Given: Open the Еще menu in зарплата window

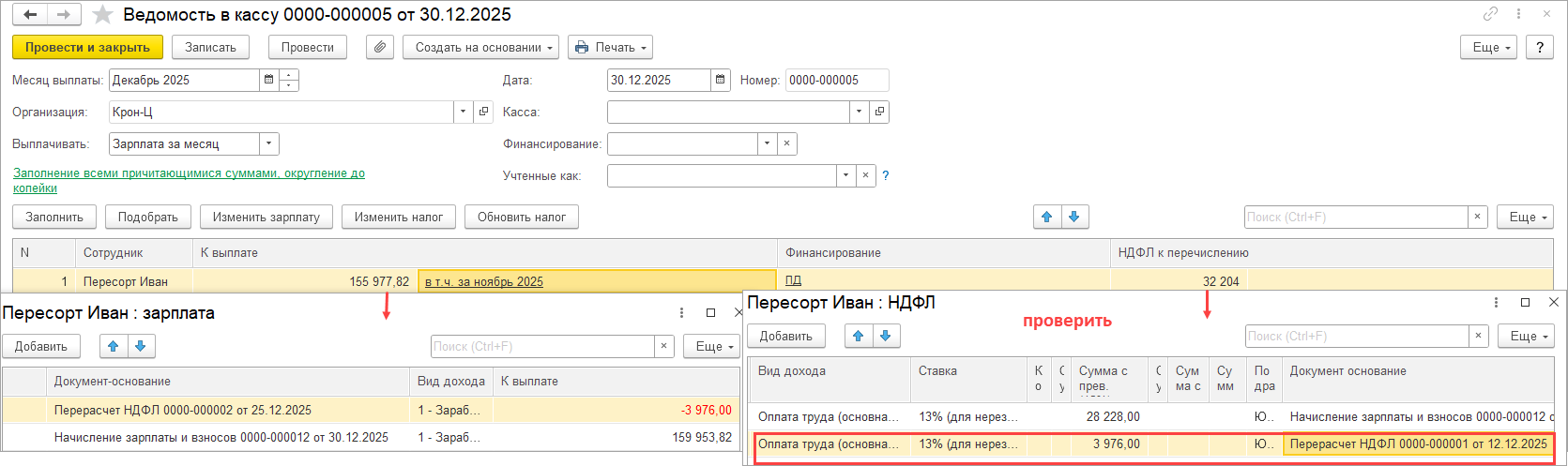Looking at the screenshot, I should click(x=711, y=346).
